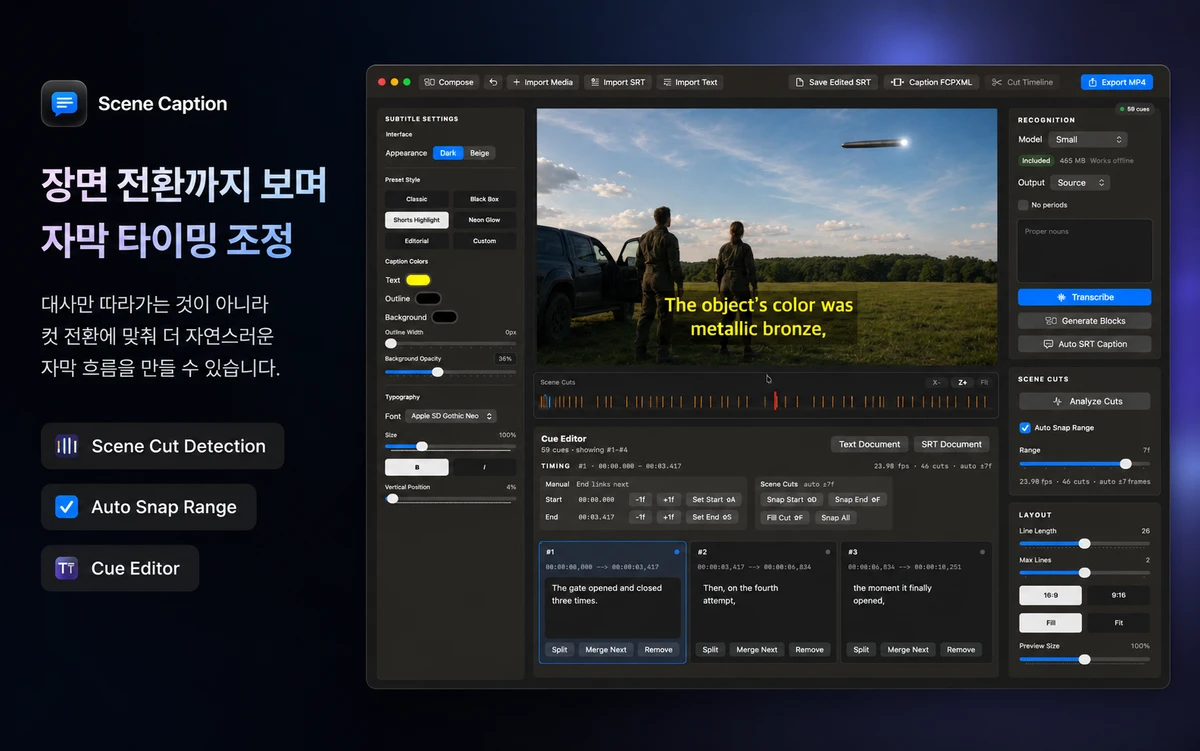Click the Analyze Cuts button

pyautogui.click(x=1084, y=401)
